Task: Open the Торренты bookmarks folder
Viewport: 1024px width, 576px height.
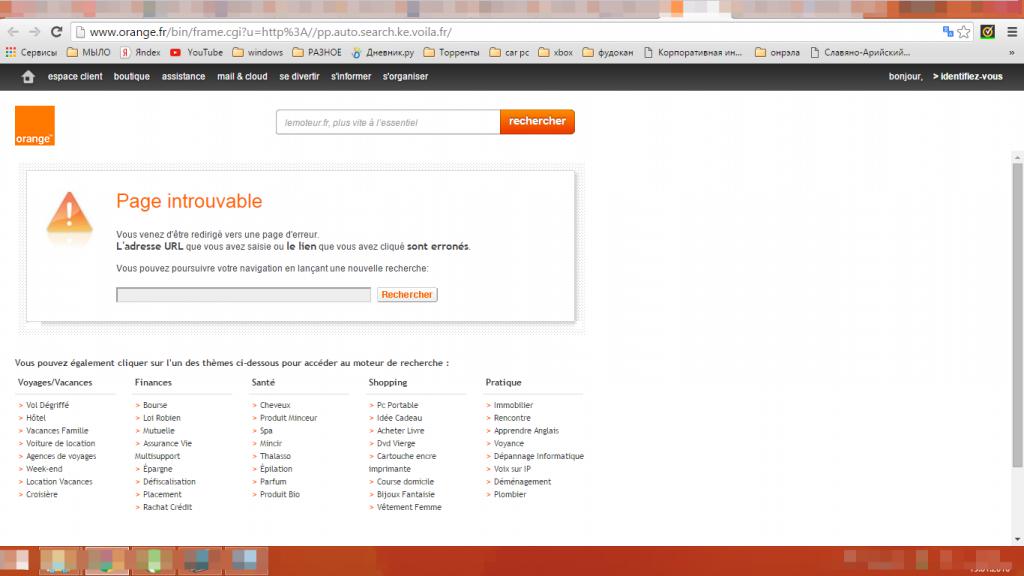Action: [451, 52]
